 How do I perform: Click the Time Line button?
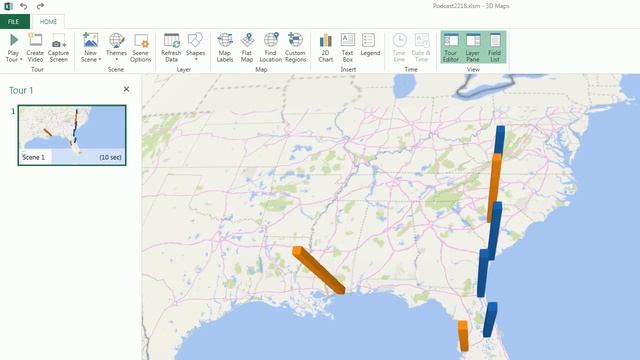pyautogui.click(x=399, y=48)
